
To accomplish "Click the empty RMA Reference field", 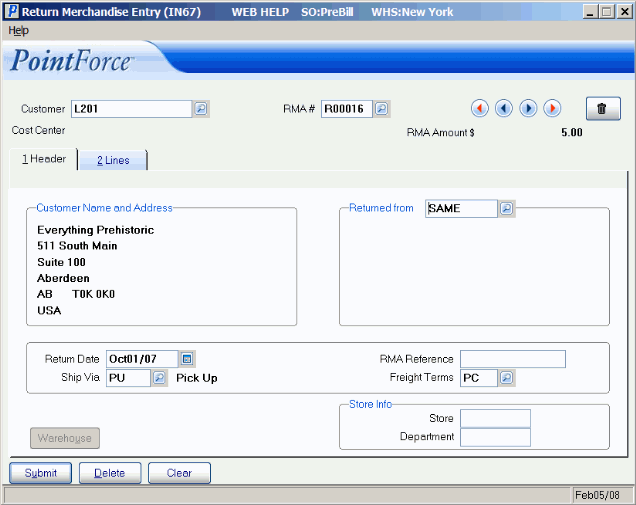I will [x=513, y=359].
